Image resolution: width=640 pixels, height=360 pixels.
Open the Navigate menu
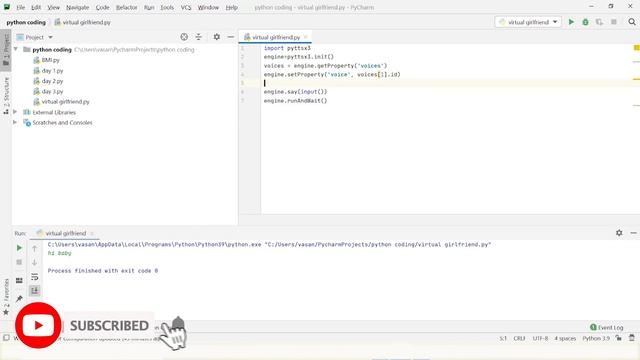(x=78, y=7)
